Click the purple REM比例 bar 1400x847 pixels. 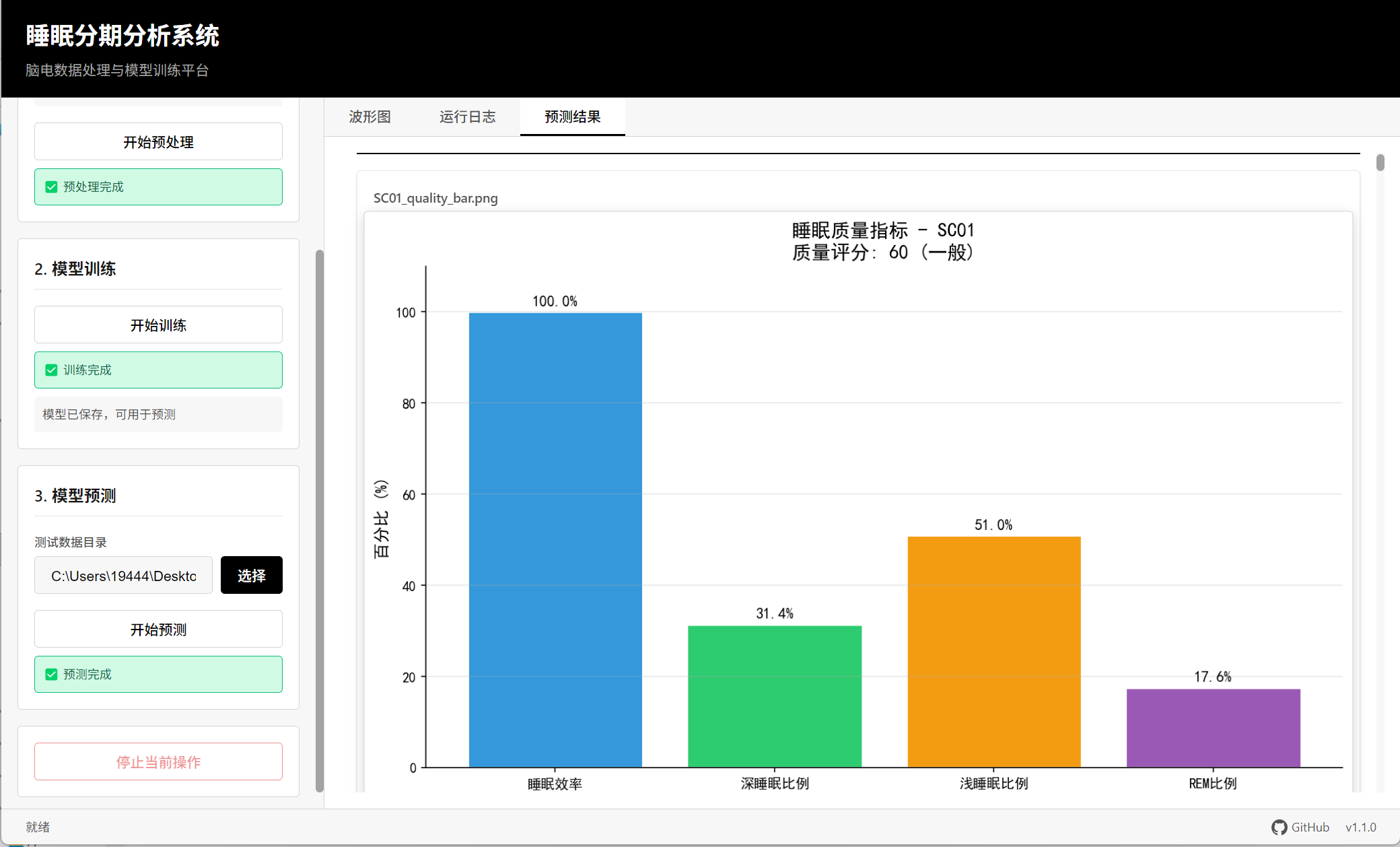point(1213,728)
